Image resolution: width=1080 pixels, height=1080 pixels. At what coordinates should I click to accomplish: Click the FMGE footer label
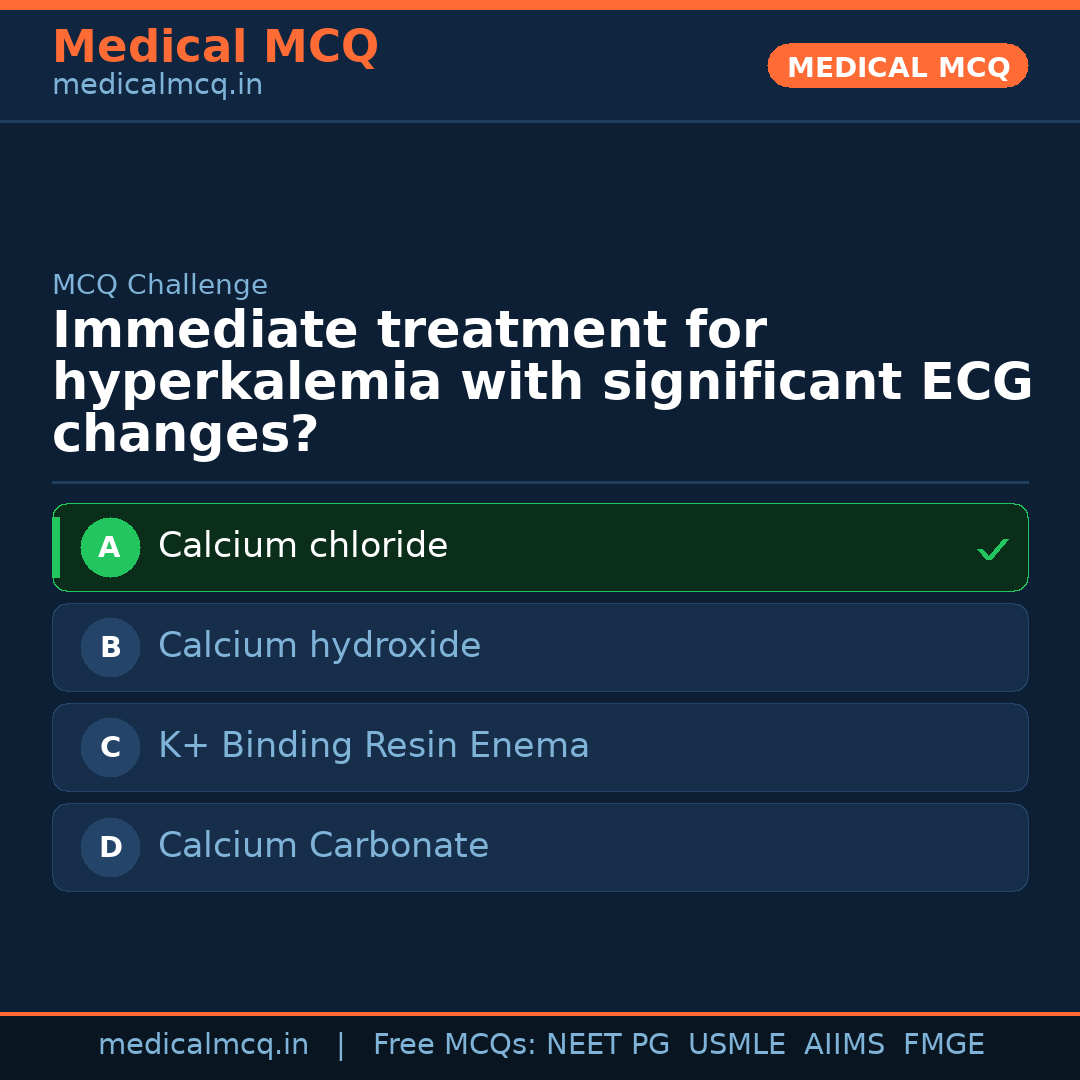(x=943, y=1045)
